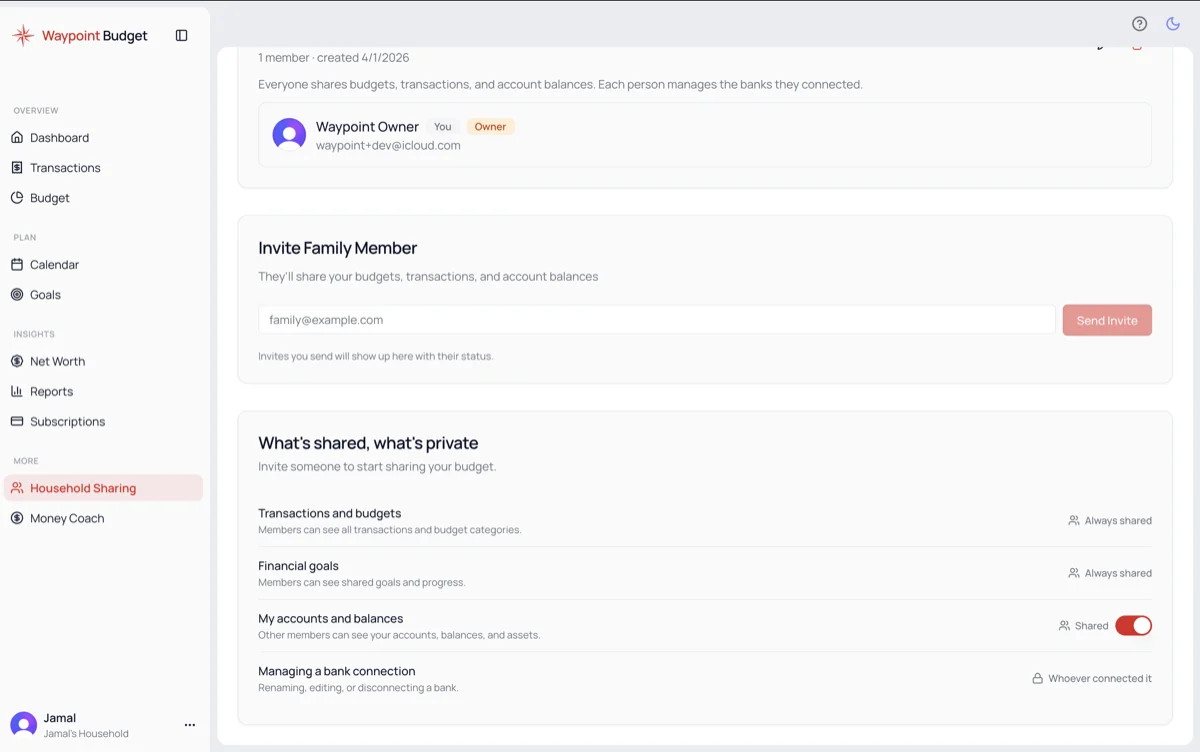The width and height of the screenshot is (1200, 752).
Task: Switch to dark mode via moon icon
Action: pos(1173,24)
